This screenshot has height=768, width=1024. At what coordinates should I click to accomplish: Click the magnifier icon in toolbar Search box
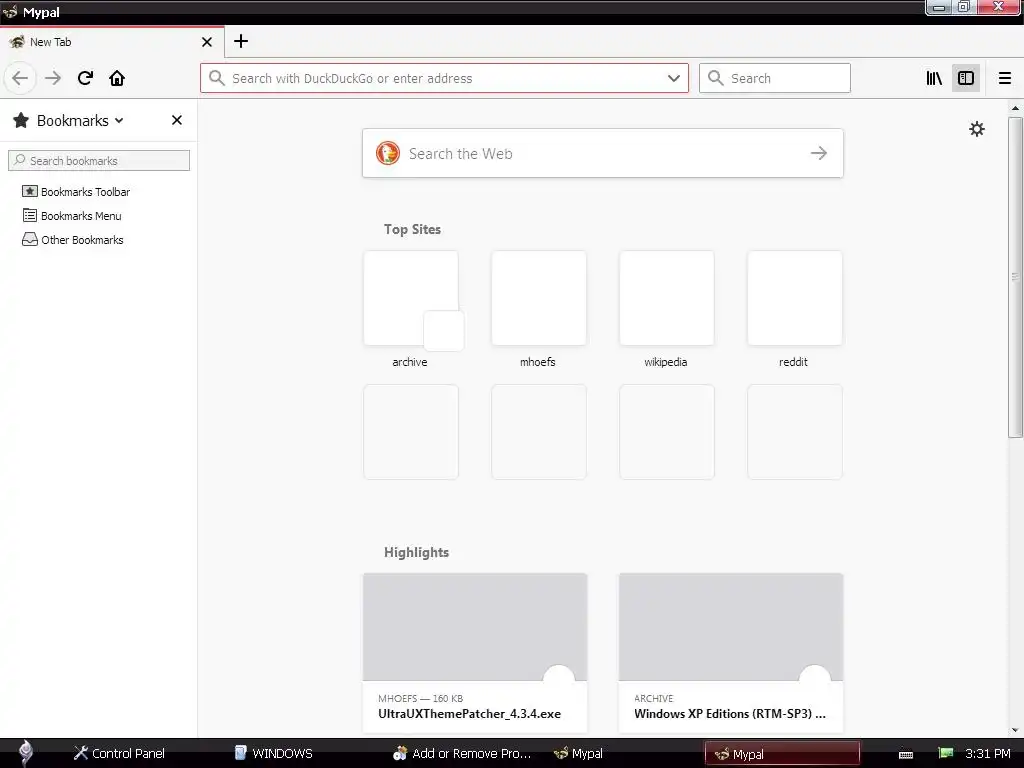tap(716, 78)
